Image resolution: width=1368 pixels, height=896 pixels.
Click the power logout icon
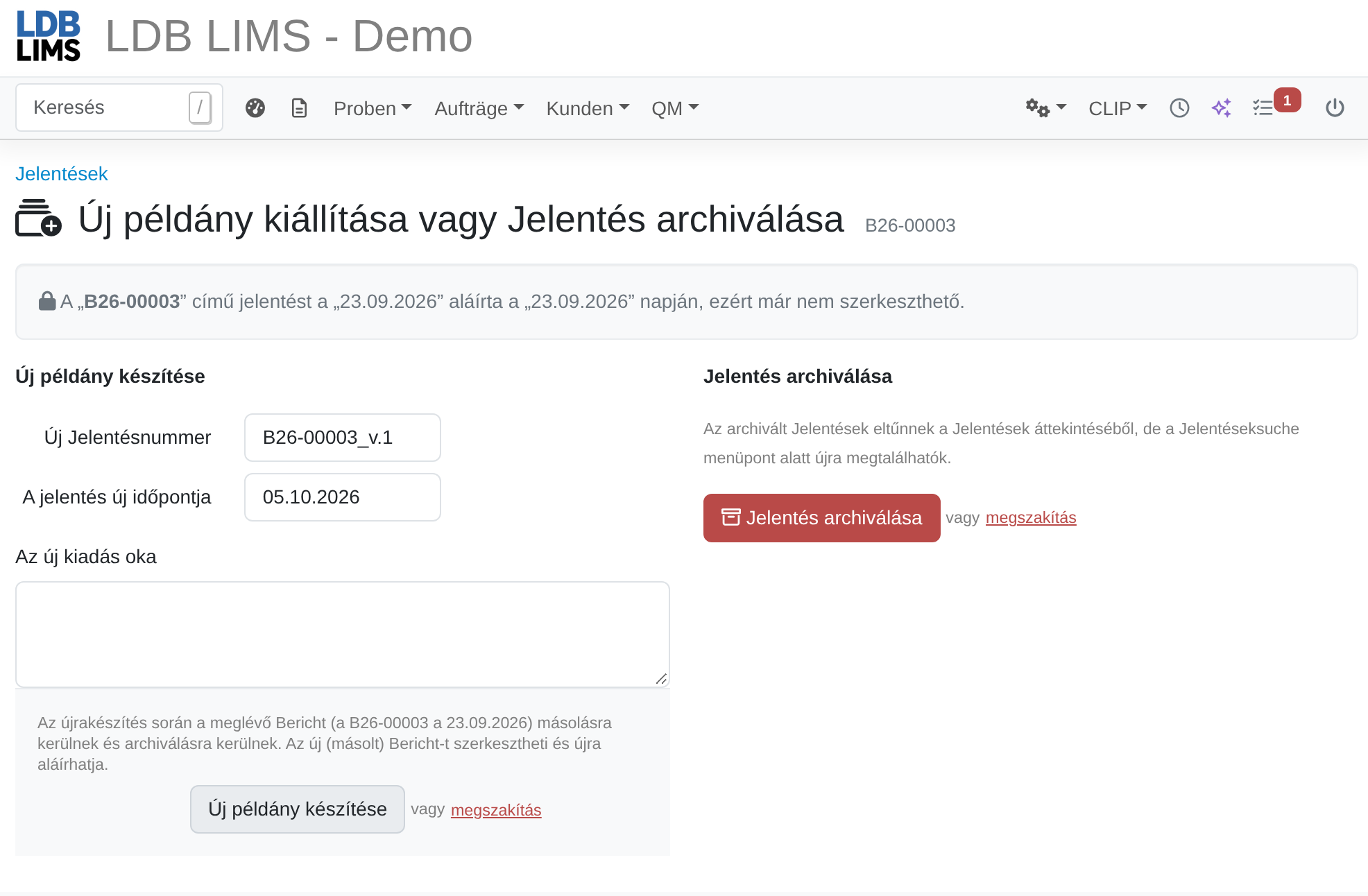[x=1335, y=108]
